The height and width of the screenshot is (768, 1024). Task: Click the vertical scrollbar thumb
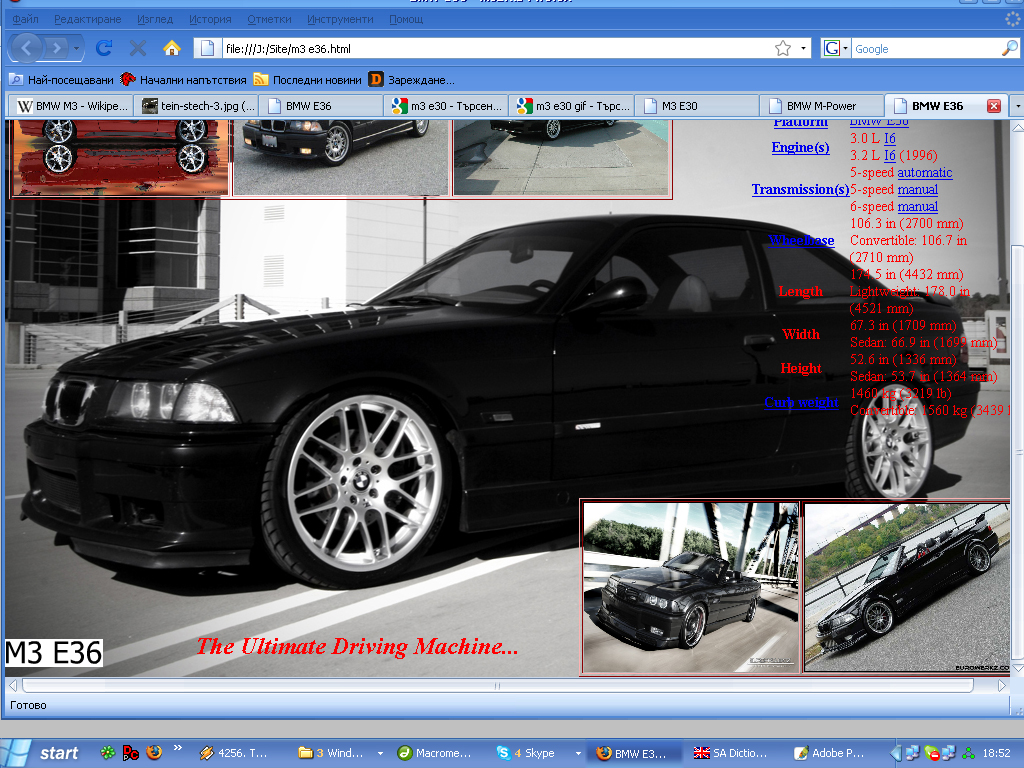1017,452
